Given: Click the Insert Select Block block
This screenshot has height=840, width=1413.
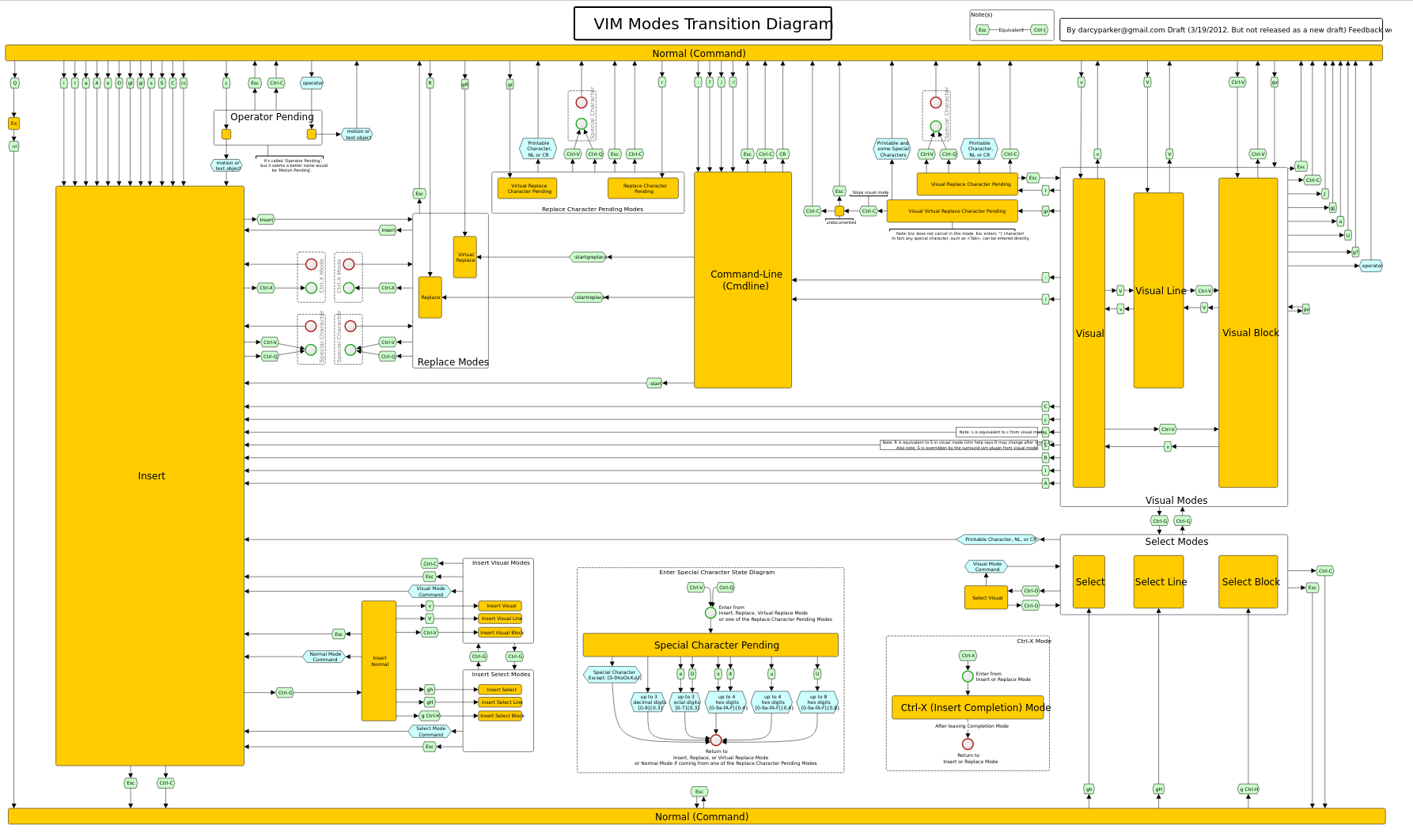Looking at the screenshot, I should [x=500, y=716].
